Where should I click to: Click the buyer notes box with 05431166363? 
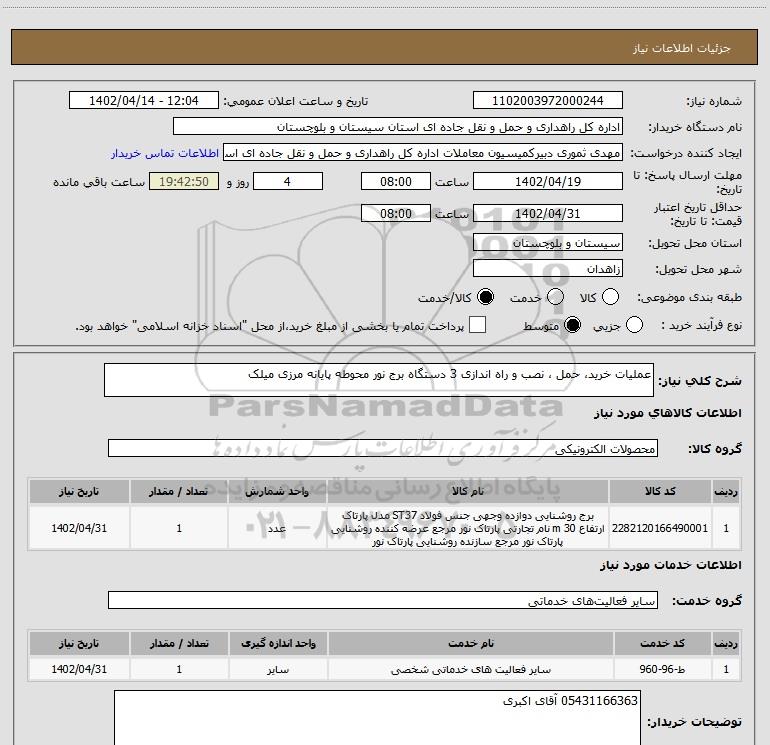pos(378,718)
